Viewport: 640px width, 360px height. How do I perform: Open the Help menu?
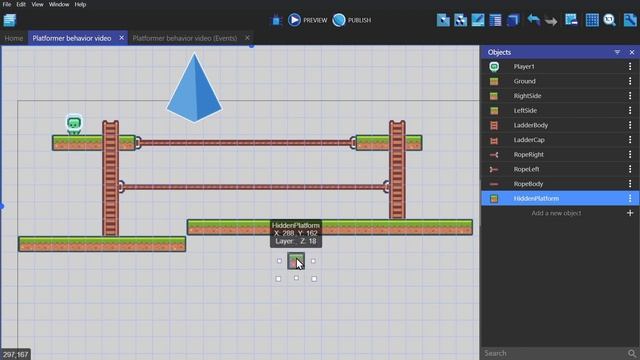click(80, 4)
